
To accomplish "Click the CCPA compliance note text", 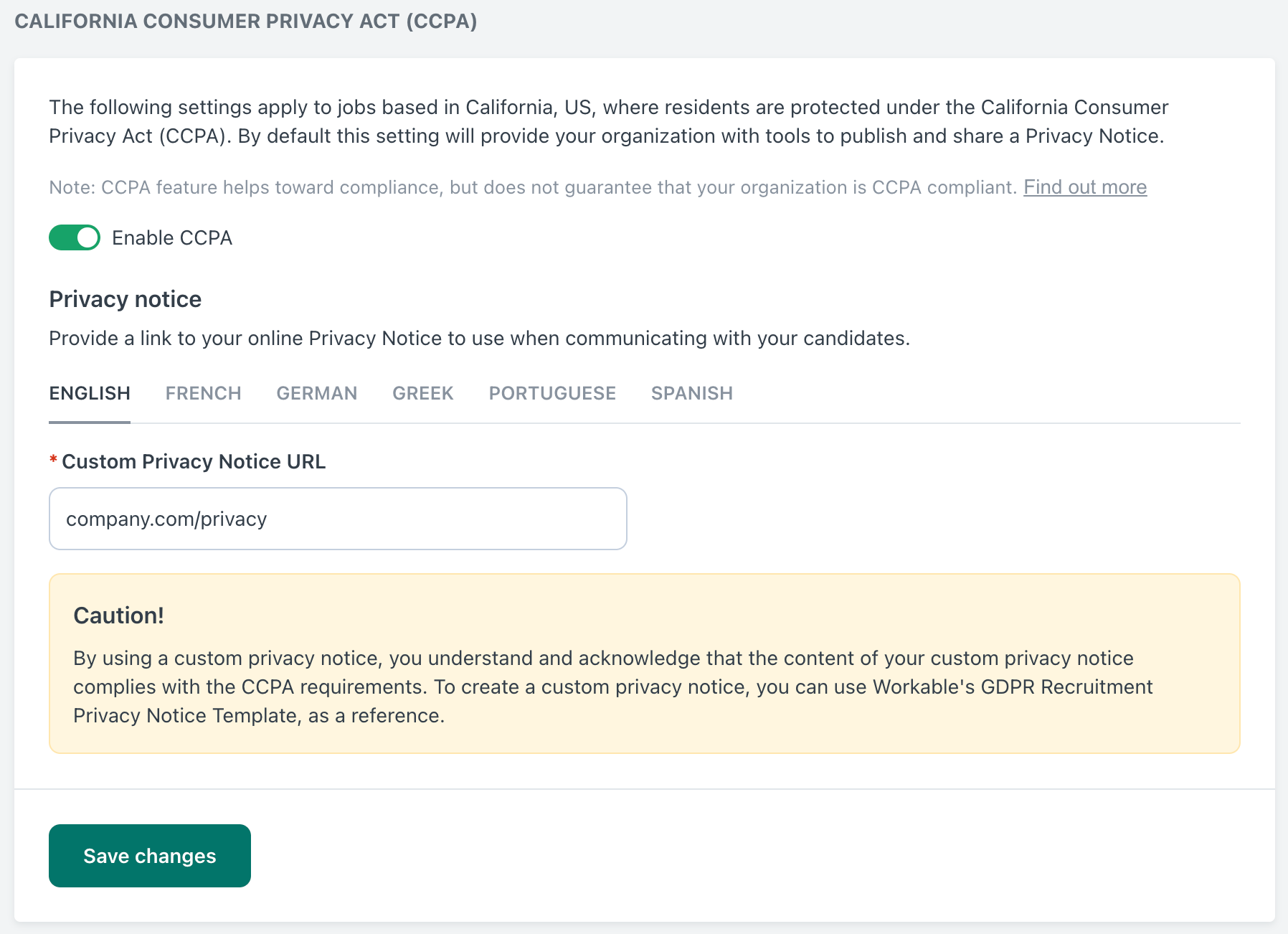I will [x=533, y=187].
